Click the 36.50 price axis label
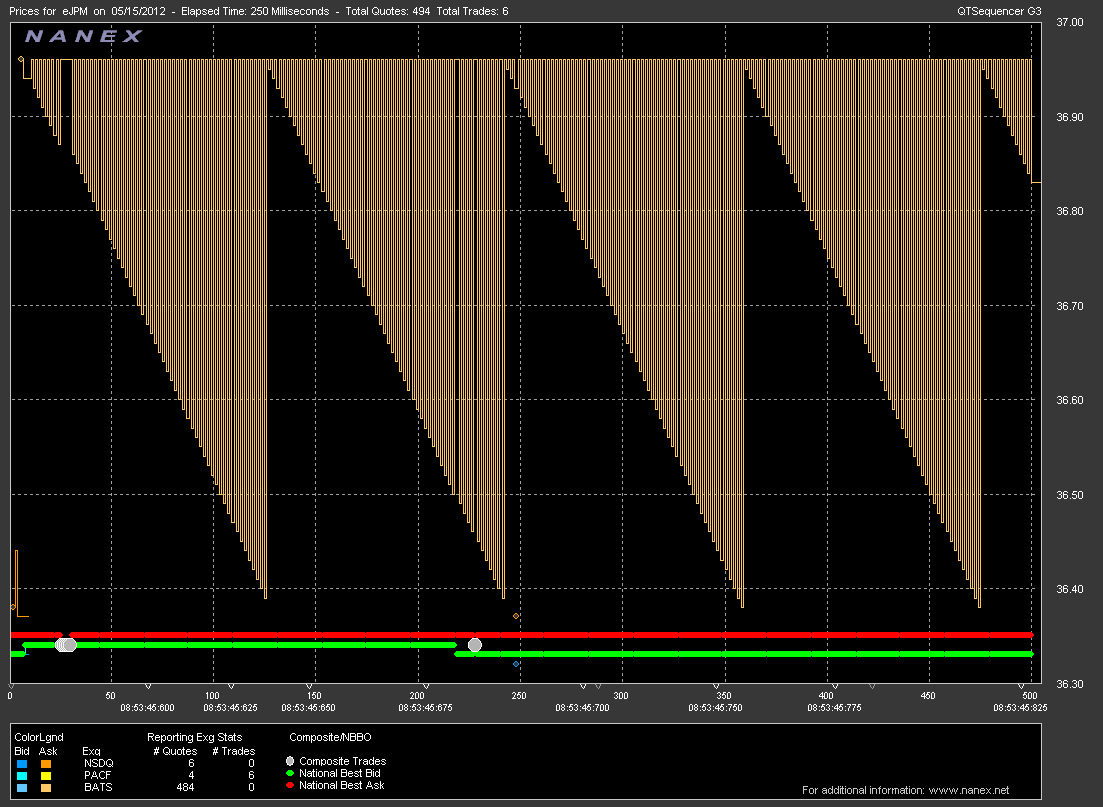 click(x=1070, y=495)
